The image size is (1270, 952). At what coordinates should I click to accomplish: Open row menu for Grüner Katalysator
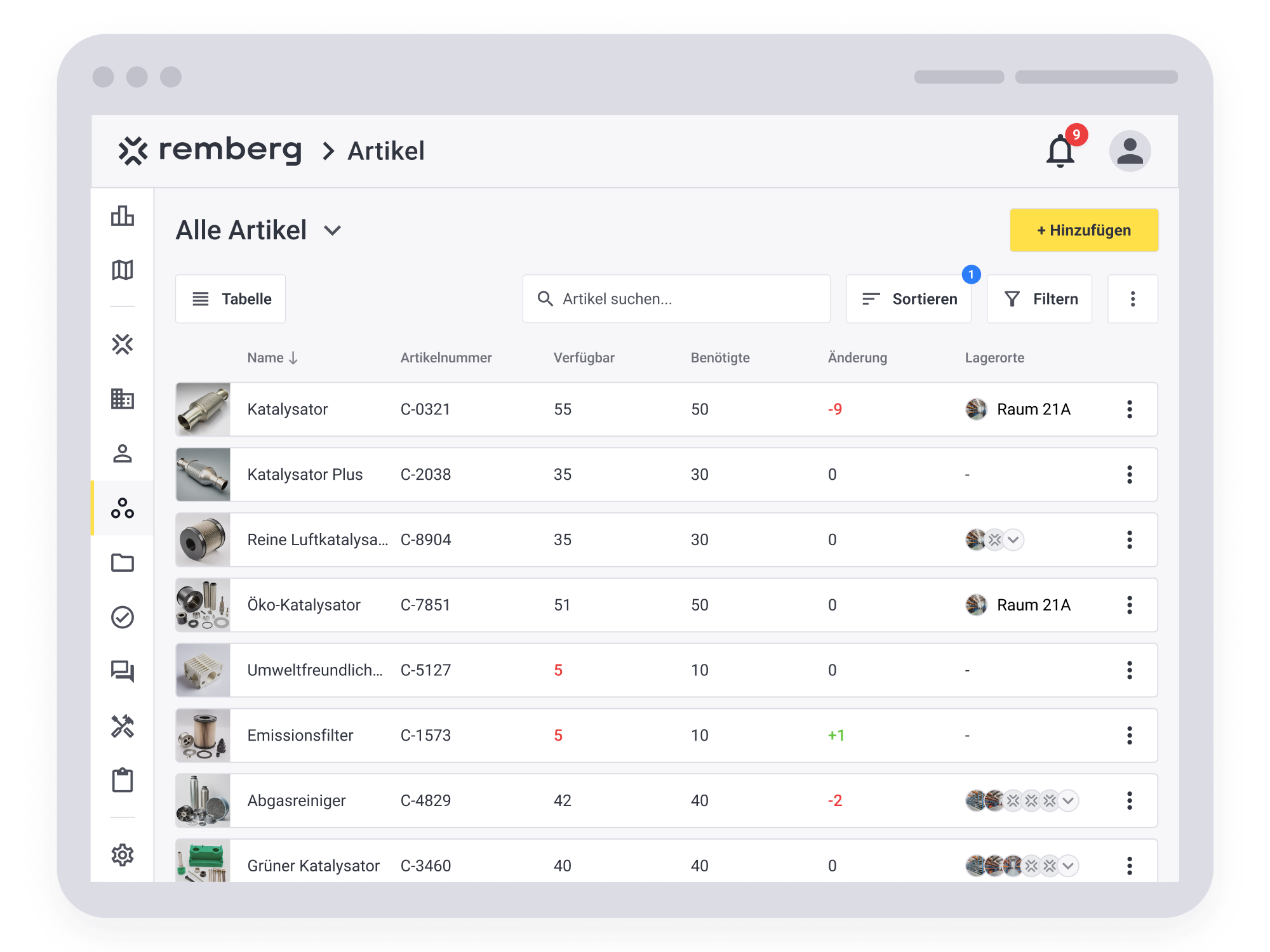1130,866
